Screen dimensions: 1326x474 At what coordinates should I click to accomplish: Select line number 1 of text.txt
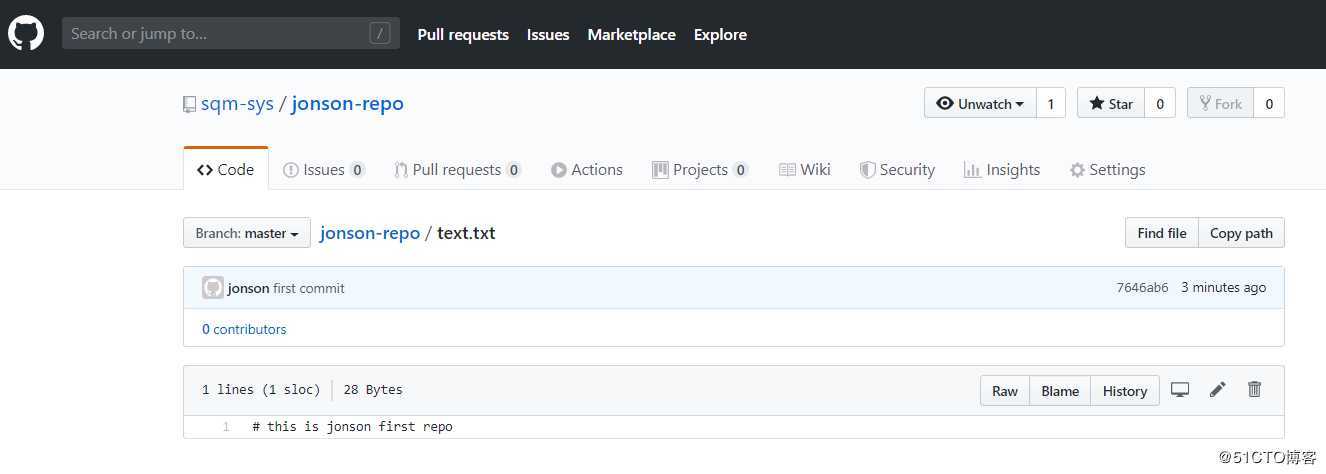tap(226, 427)
